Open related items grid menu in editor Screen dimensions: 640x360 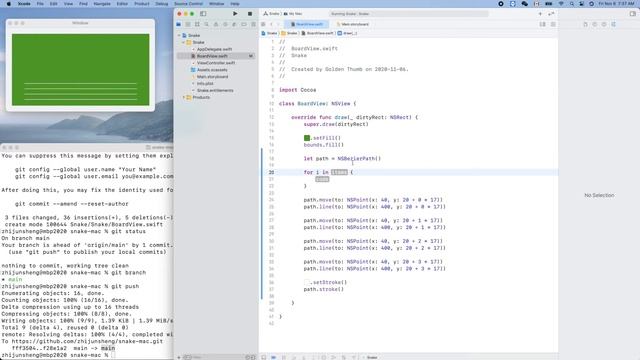(x=263, y=24)
